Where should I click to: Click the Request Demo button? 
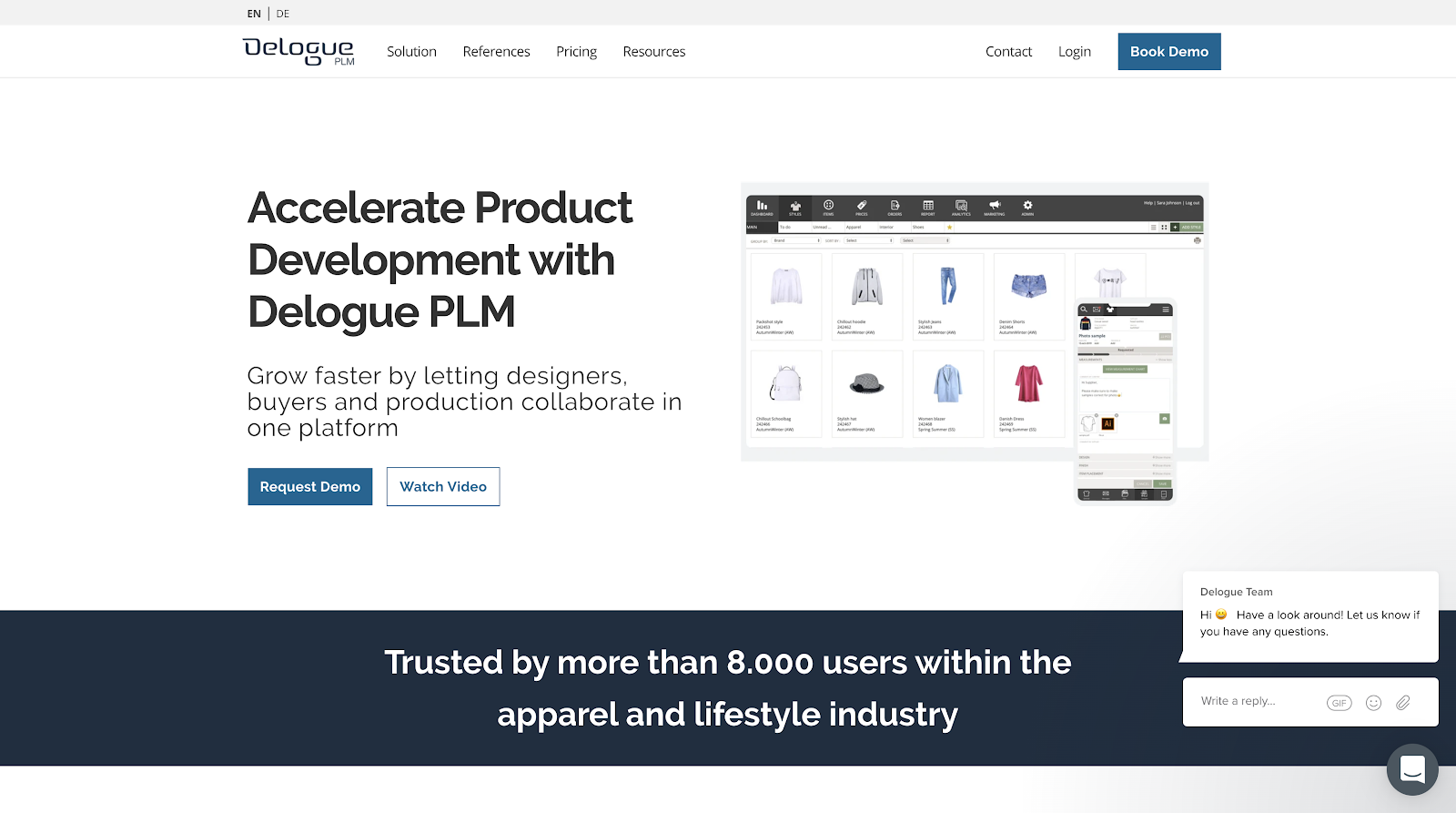coord(310,487)
